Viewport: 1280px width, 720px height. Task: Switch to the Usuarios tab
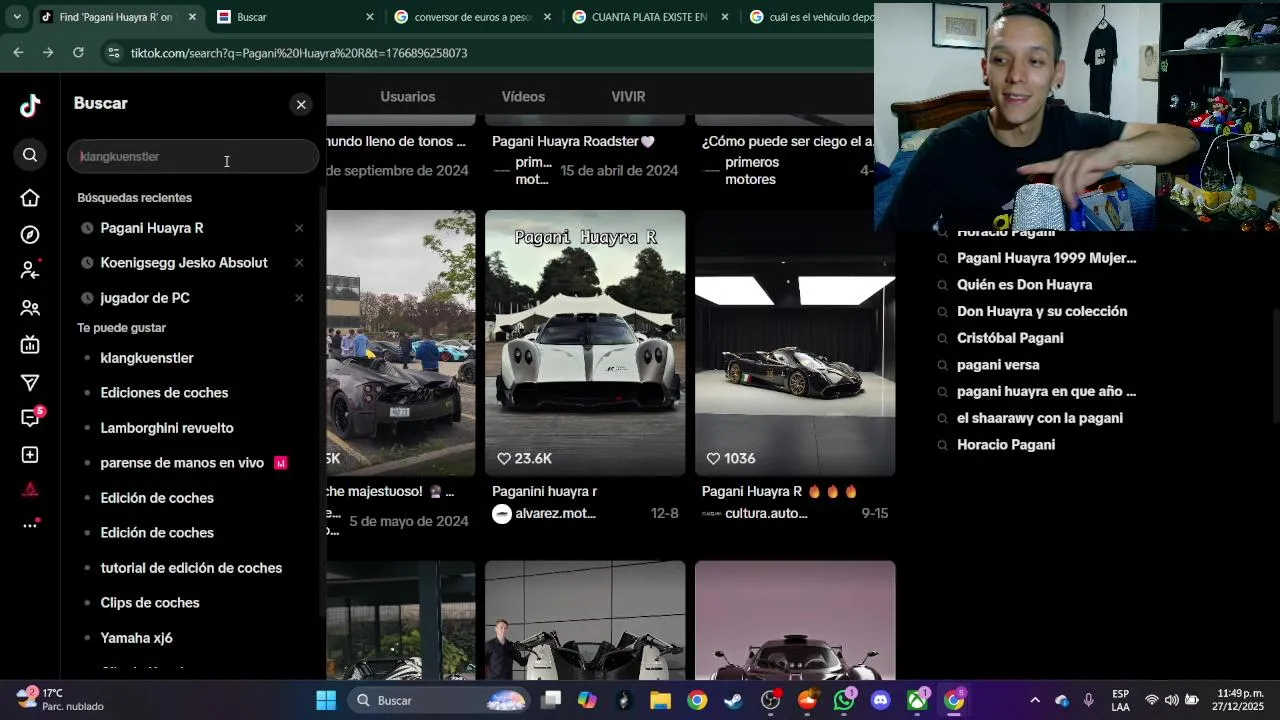(407, 97)
